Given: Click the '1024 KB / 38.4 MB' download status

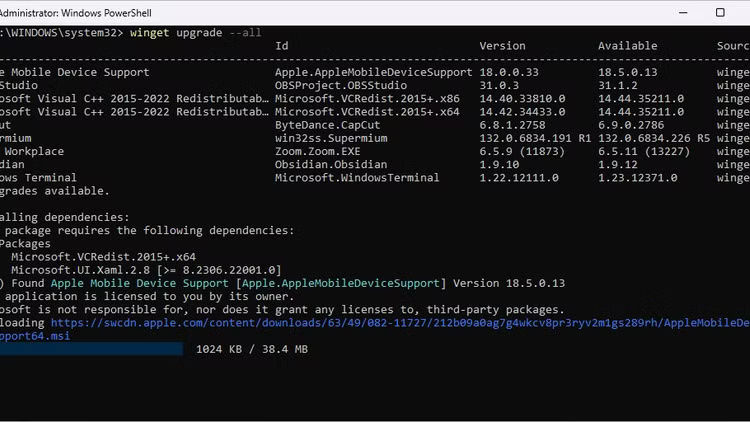Looking at the screenshot, I should (252, 350).
